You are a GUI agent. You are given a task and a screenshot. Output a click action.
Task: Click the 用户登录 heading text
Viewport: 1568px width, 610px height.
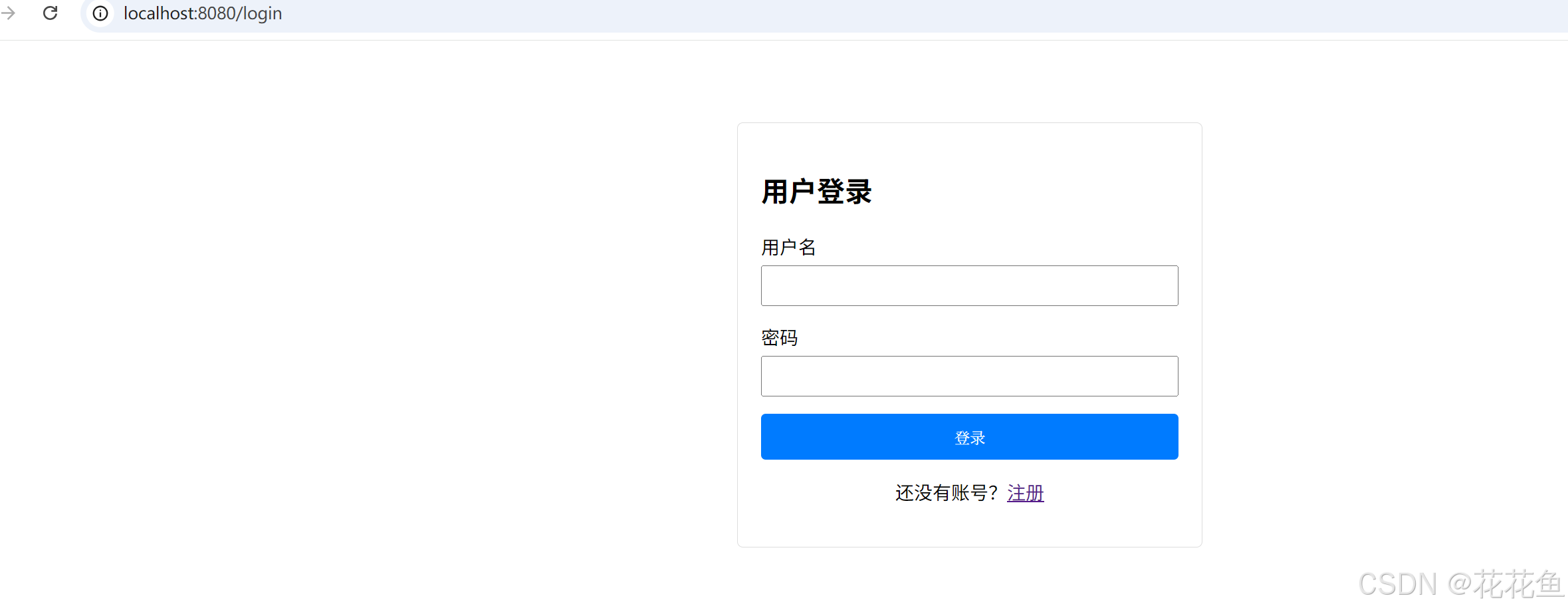816,192
